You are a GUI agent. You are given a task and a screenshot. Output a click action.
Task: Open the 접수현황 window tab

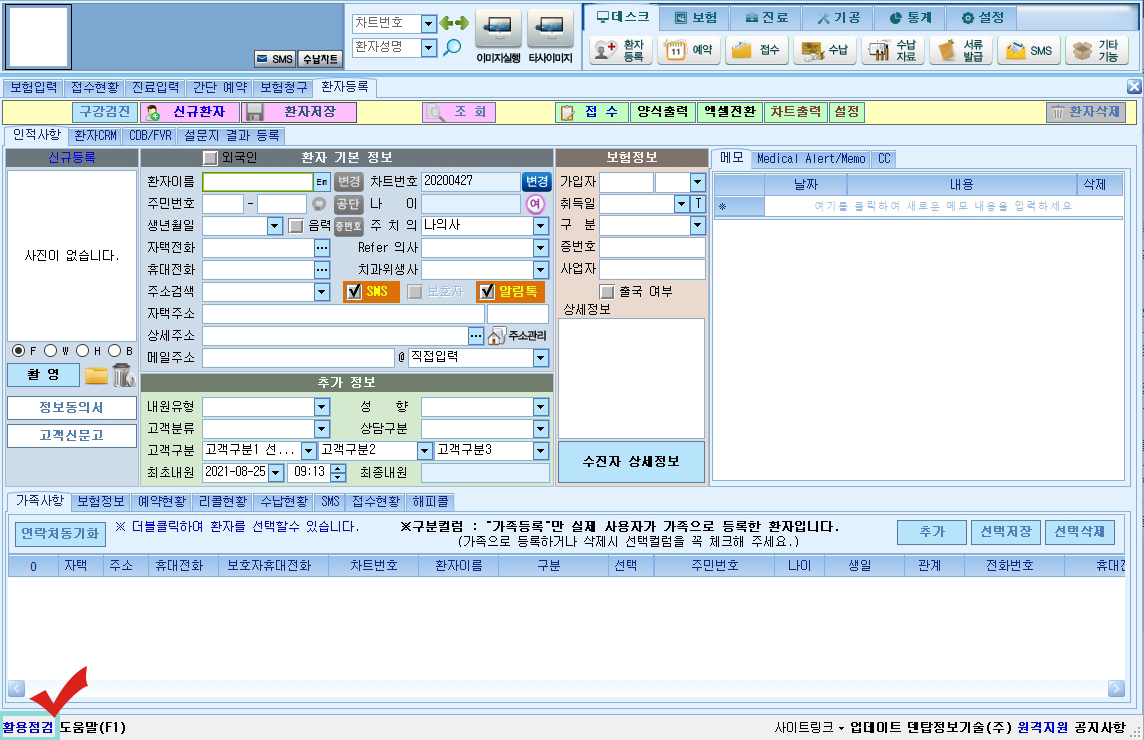[94, 88]
